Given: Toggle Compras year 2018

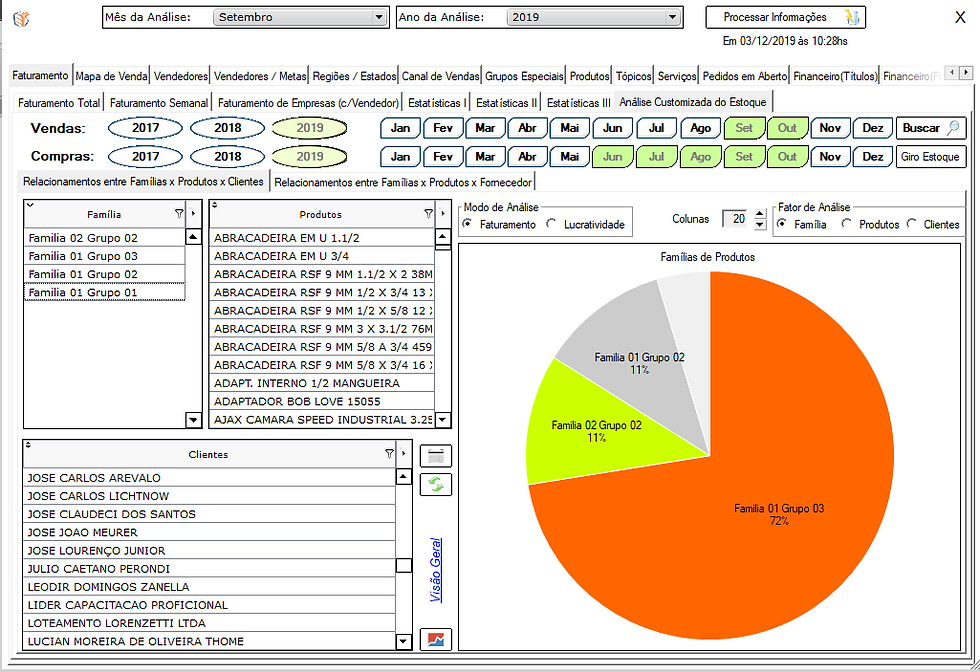Looking at the screenshot, I should (228, 156).
